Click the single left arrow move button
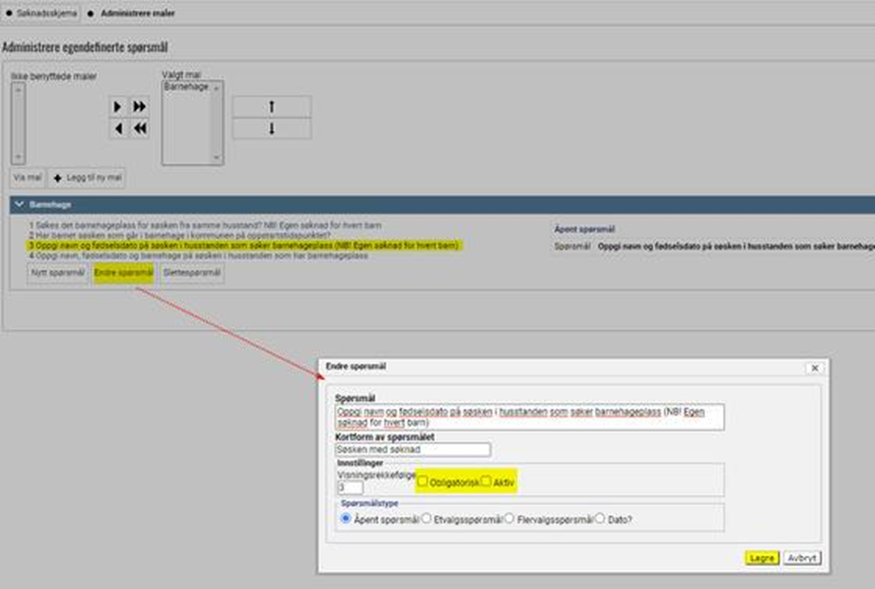The image size is (875, 589). pyautogui.click(x=119, y=128)
